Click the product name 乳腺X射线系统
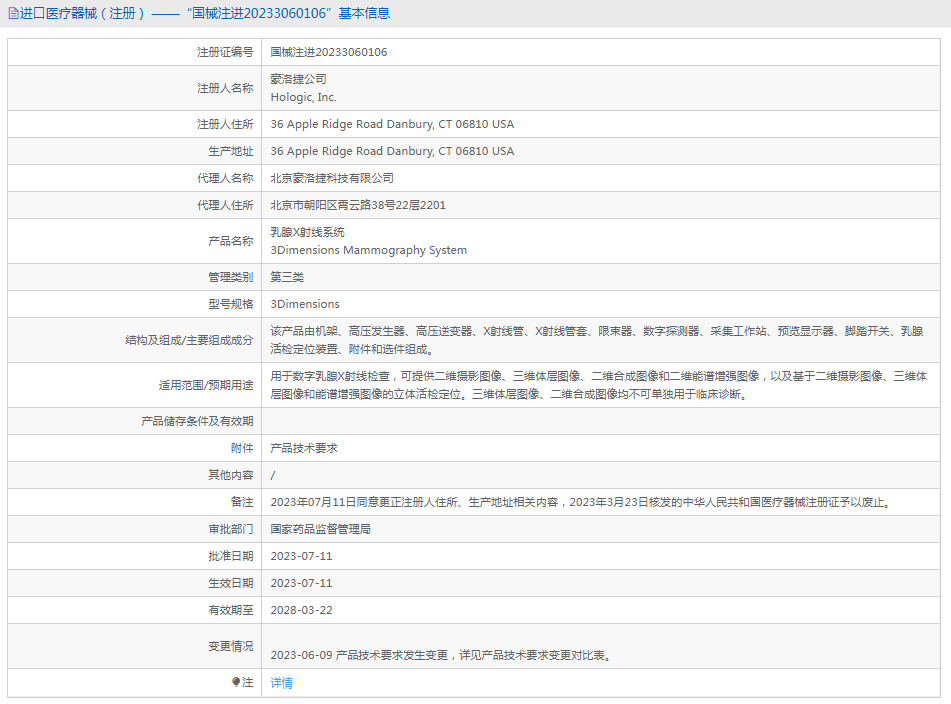Screen dimensions: 951x704 pos(307,232)
